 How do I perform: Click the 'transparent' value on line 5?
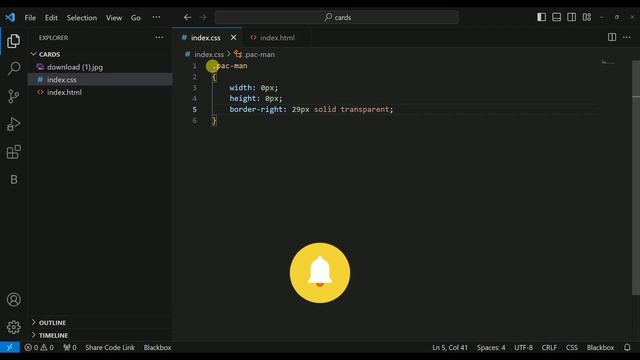(365, 109)
